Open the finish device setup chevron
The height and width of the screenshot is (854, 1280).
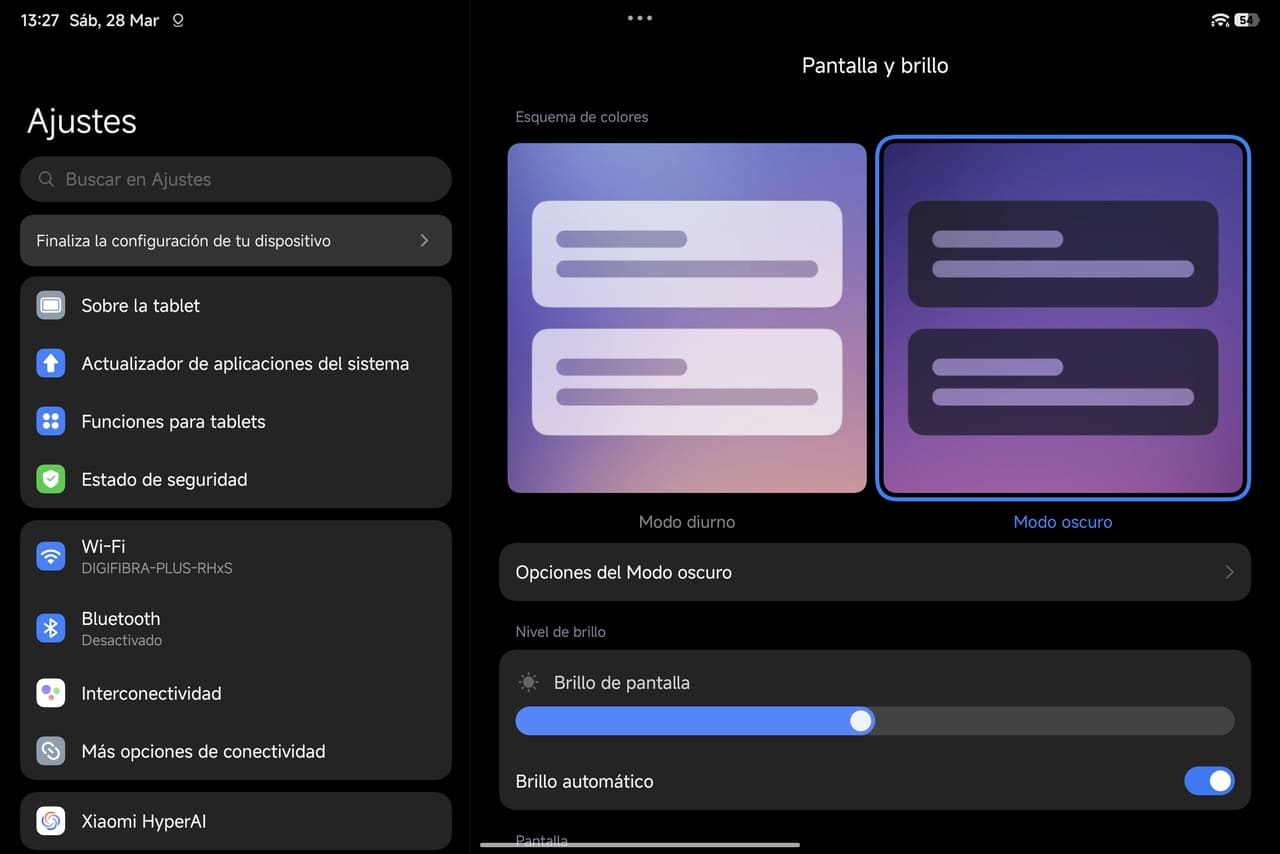coord(424,240)
